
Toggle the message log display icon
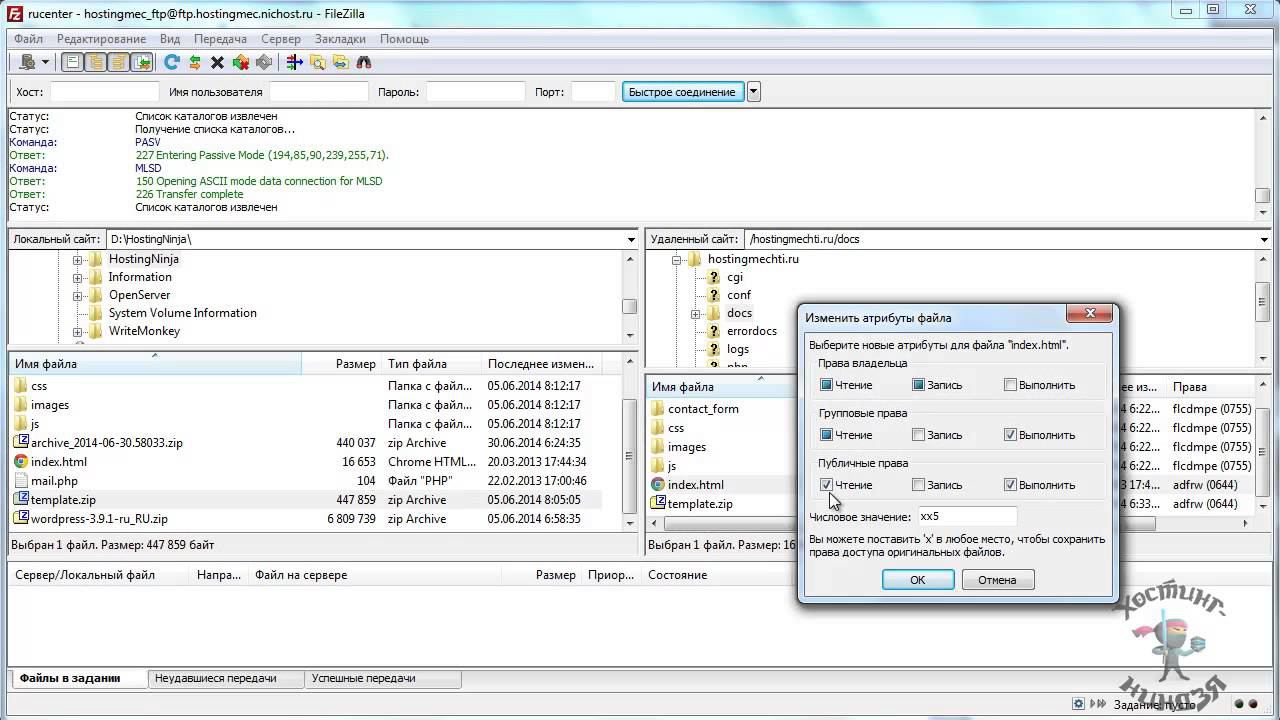click(73, 62)
